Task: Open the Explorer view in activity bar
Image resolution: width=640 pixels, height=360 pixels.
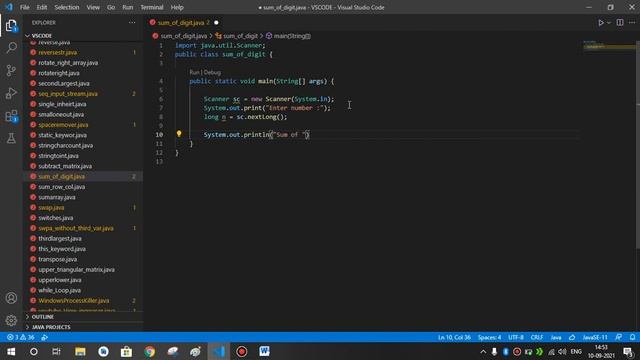Action: tap(11, 26)
